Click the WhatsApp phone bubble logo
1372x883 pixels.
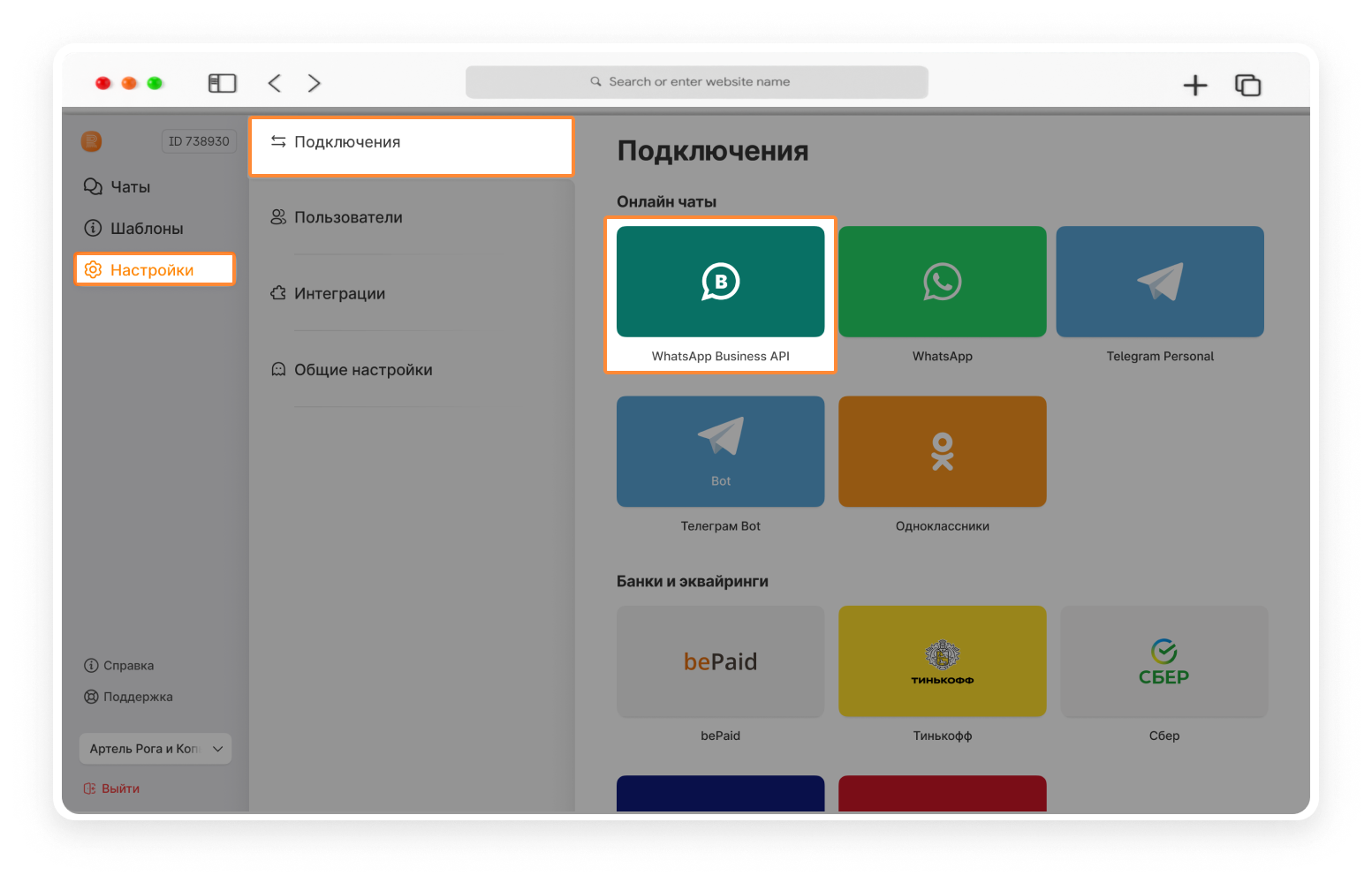[x=942, y=282]
